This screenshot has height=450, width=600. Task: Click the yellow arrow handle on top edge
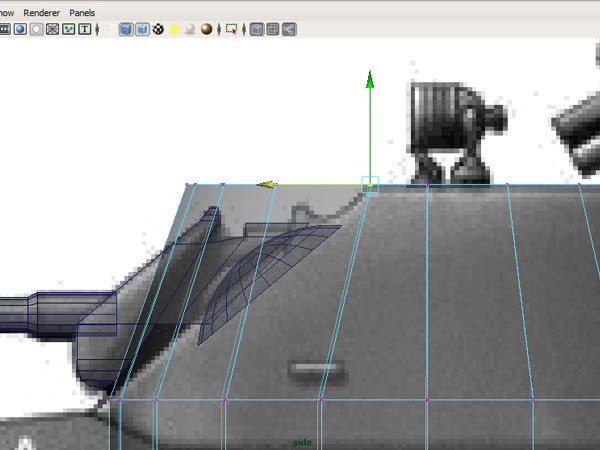(x=266, y=184)
